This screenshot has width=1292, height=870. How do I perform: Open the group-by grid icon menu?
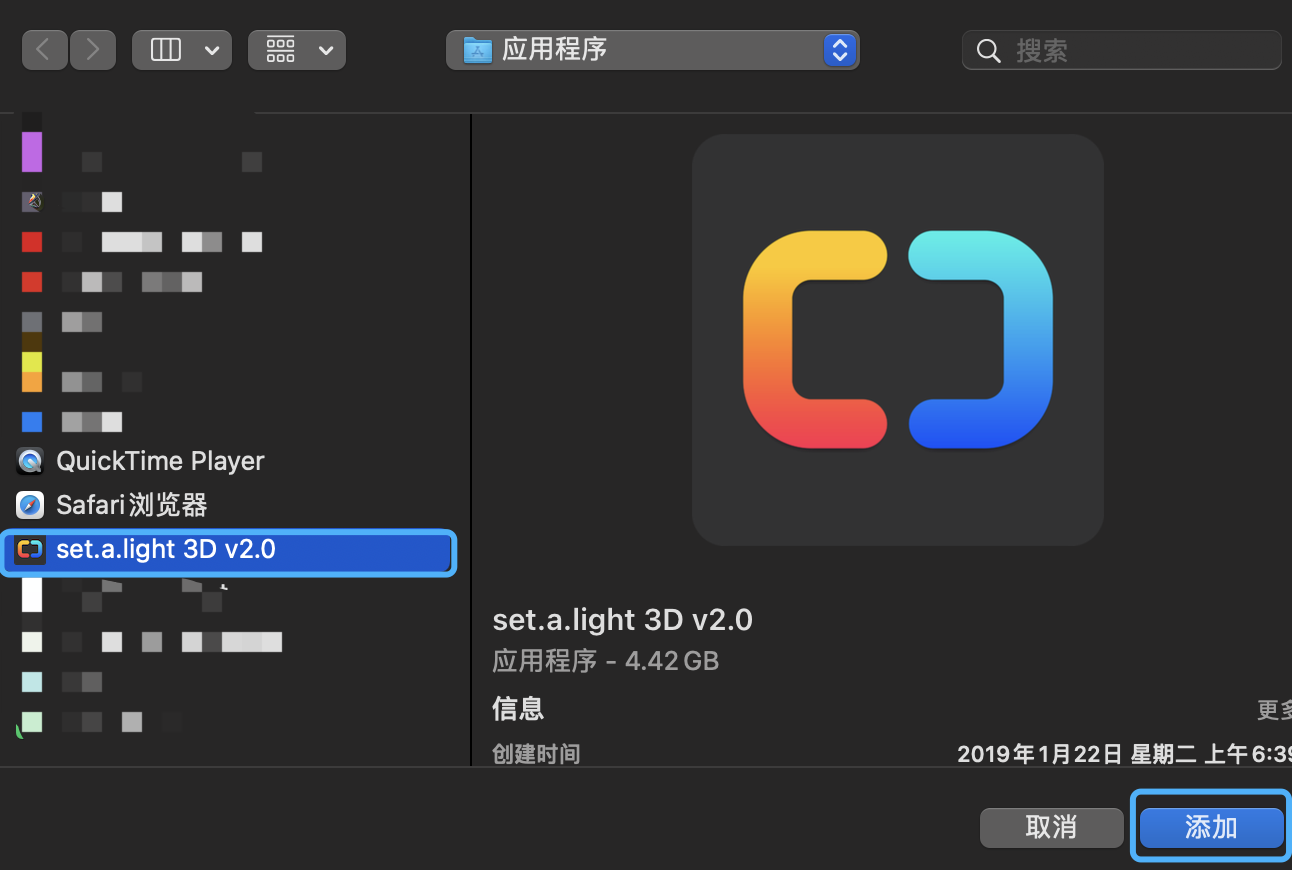(x=281, y=50)
